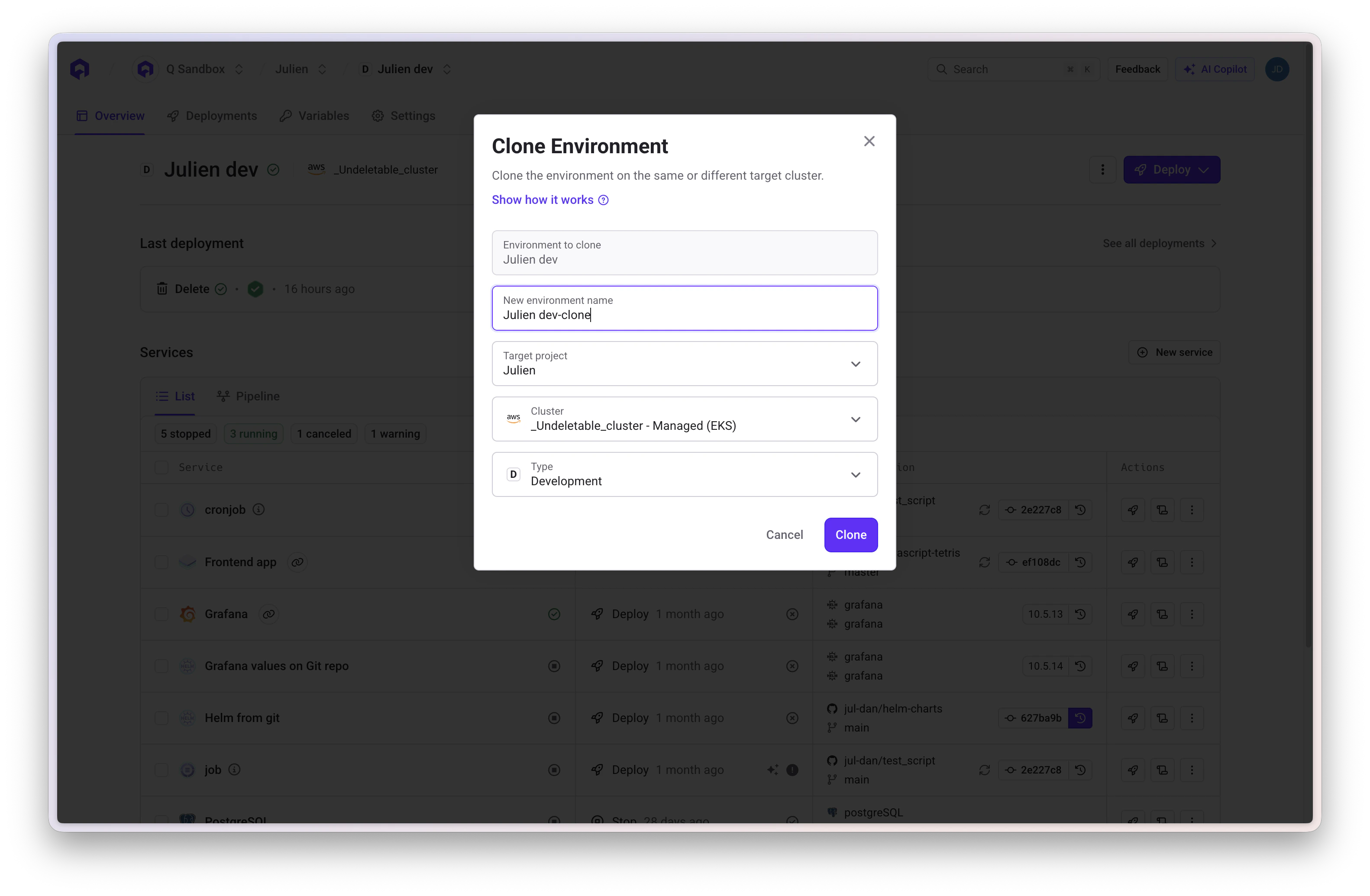Open the JD user avatar menu

point(1277,69)
